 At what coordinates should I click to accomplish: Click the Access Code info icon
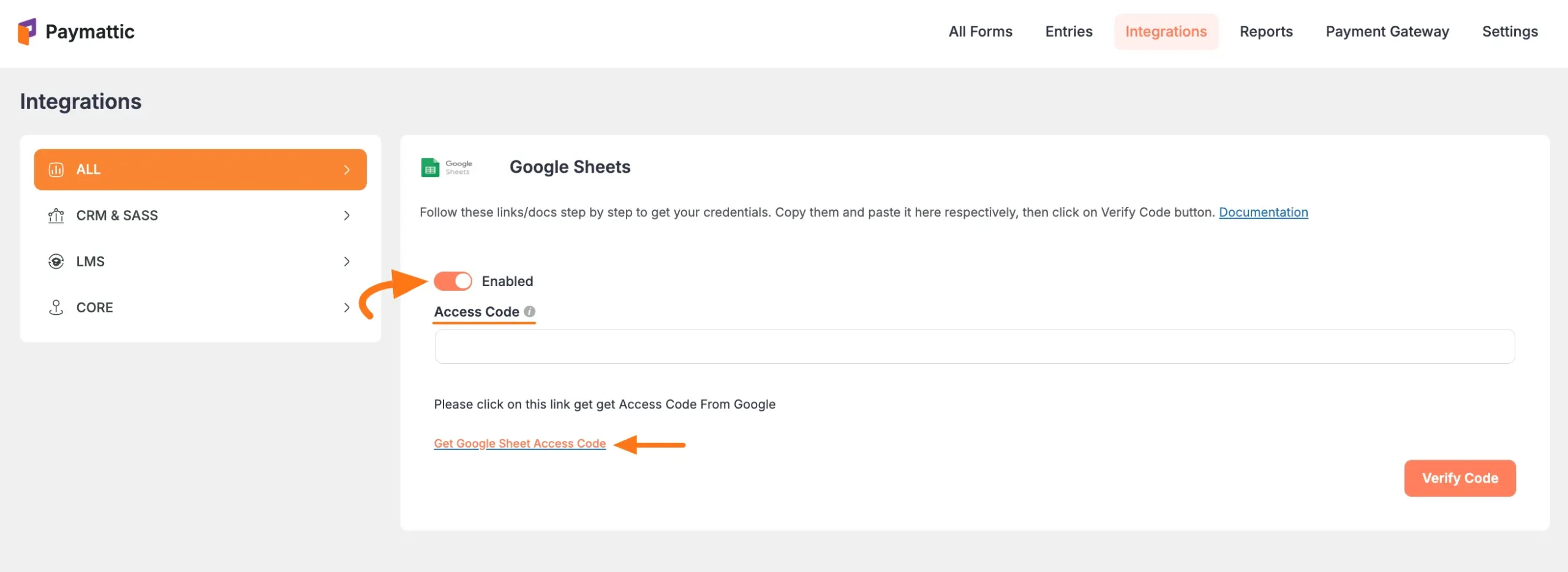pos(530,312)
